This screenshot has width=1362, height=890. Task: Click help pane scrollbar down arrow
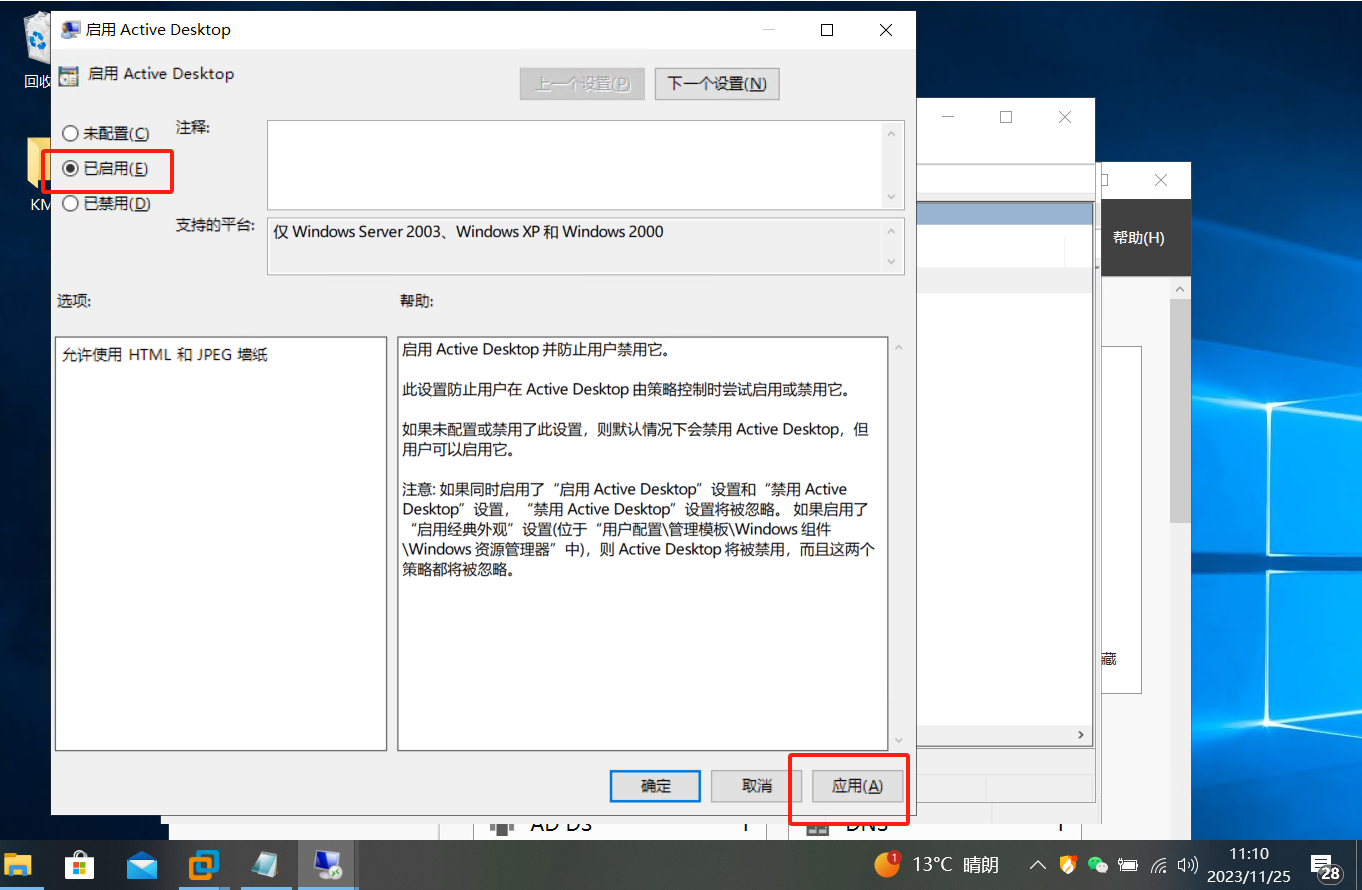(x=897, y=740)
